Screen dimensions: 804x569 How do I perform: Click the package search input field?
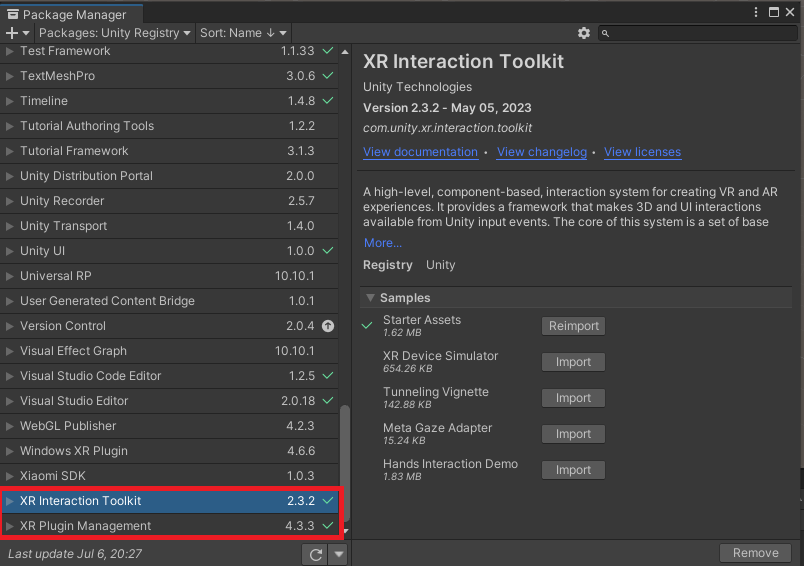pyautogui.click(x=698, y=33)
